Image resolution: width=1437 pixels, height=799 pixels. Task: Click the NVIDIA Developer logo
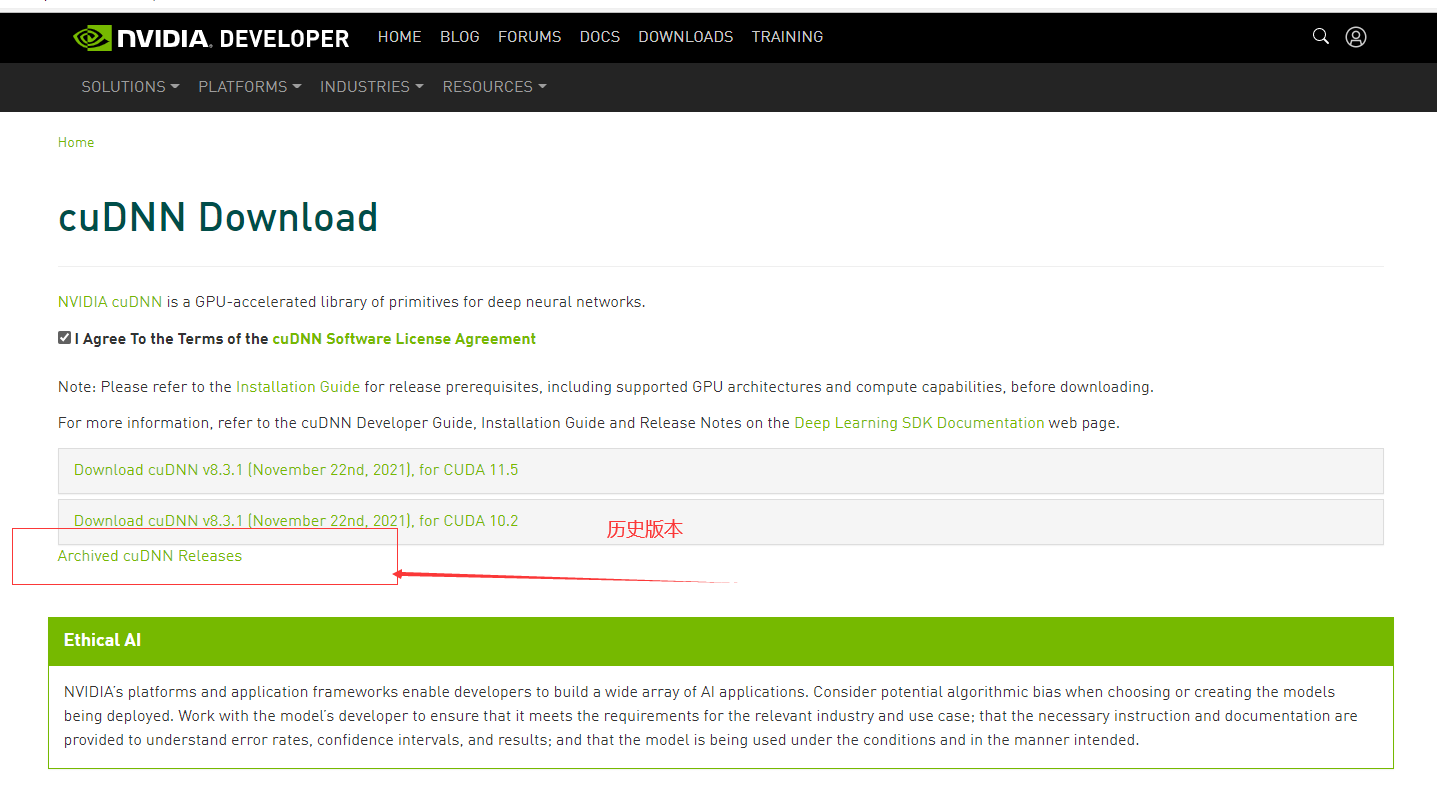211,38
